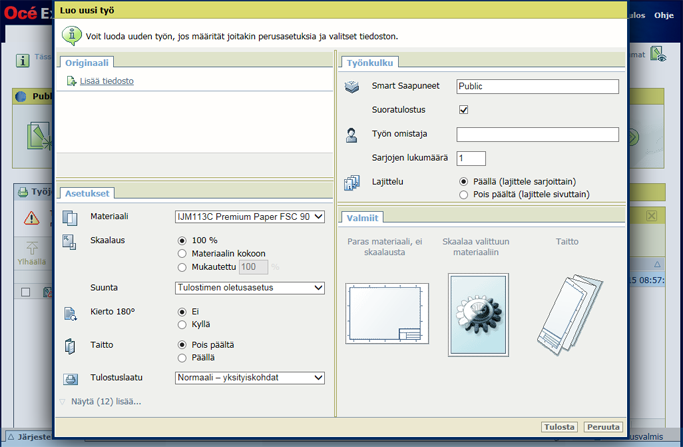Select the Taitto folding preset thumbnail
Screen dimensions: 683x447
[x=569, y=314]
